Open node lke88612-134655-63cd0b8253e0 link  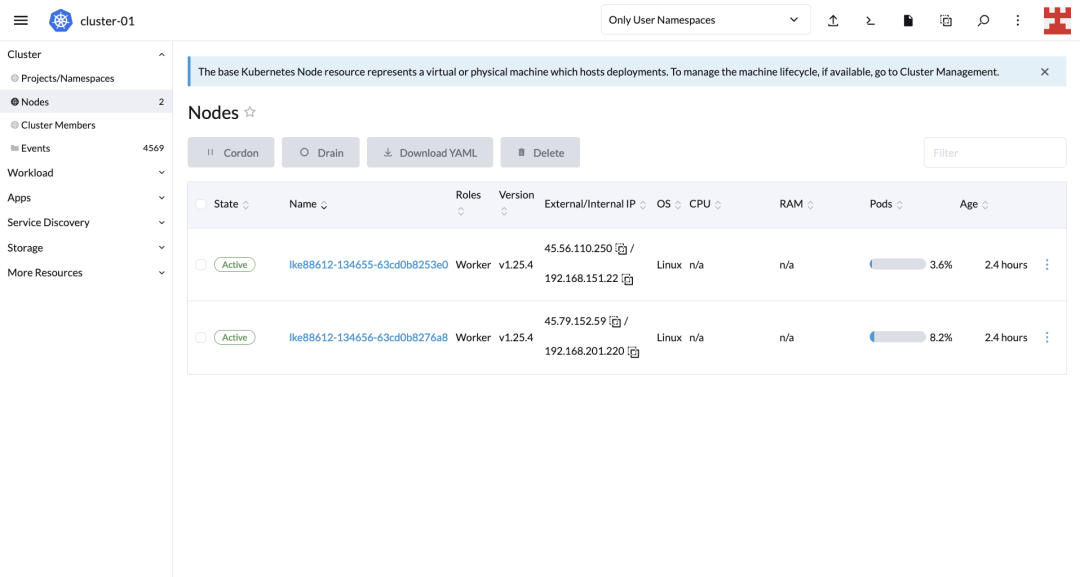click(368, 264)
